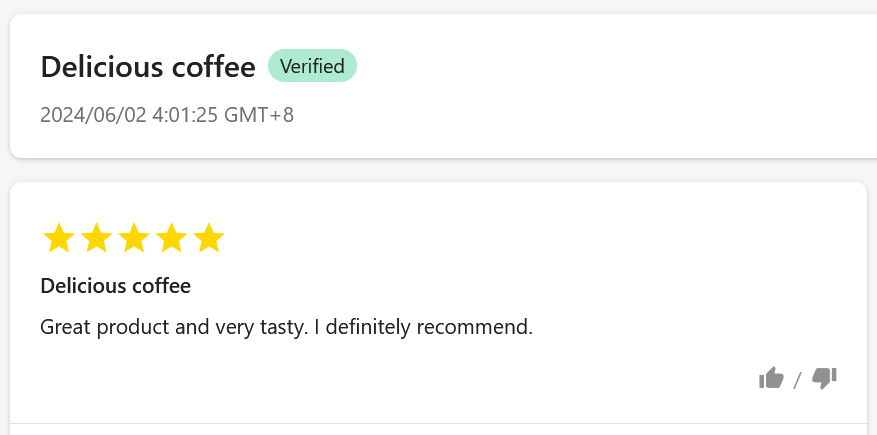Select the first rating star

click(59, 239)
